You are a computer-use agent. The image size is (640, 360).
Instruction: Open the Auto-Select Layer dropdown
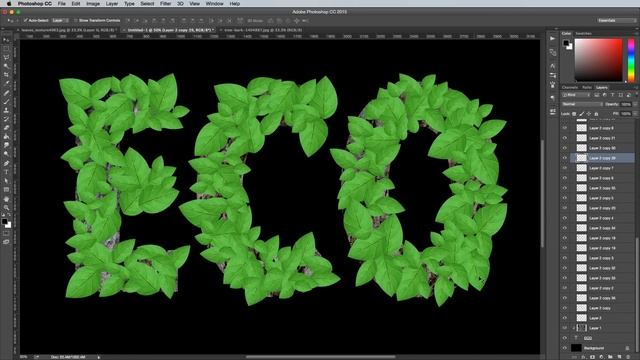60,20
